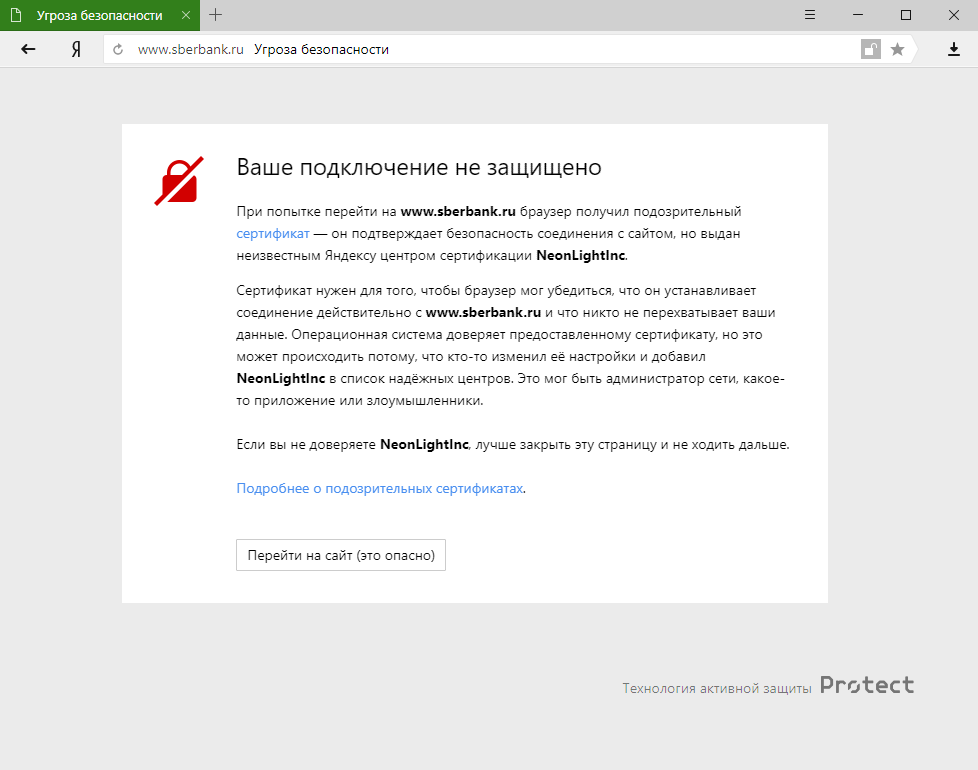Open a new tab with the plus button

point(216,15)
